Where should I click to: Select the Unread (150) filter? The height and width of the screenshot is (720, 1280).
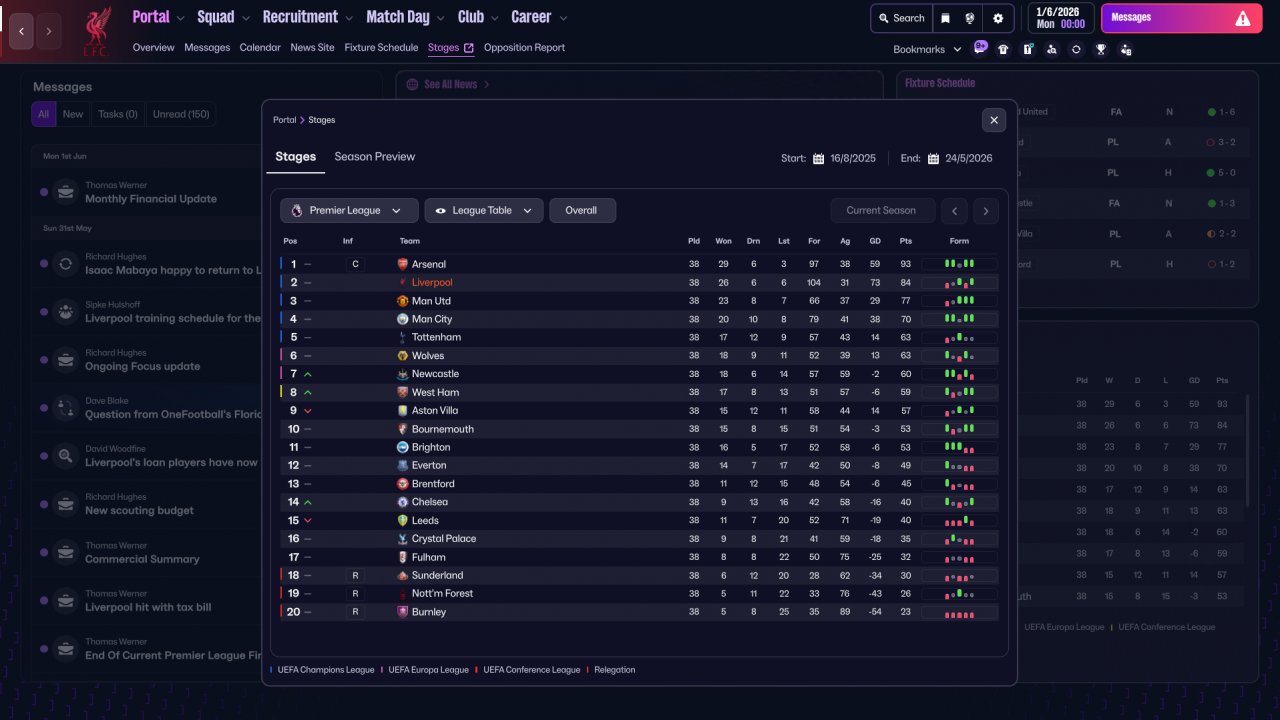[x=181, y=114]
